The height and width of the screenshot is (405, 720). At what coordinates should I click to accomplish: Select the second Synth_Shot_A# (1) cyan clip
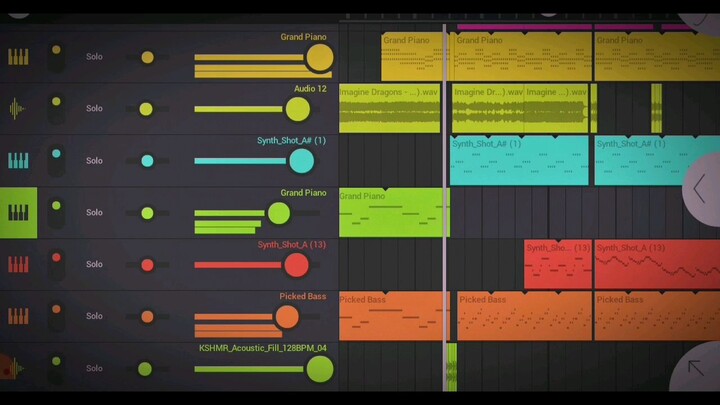[x=657, y=161]
